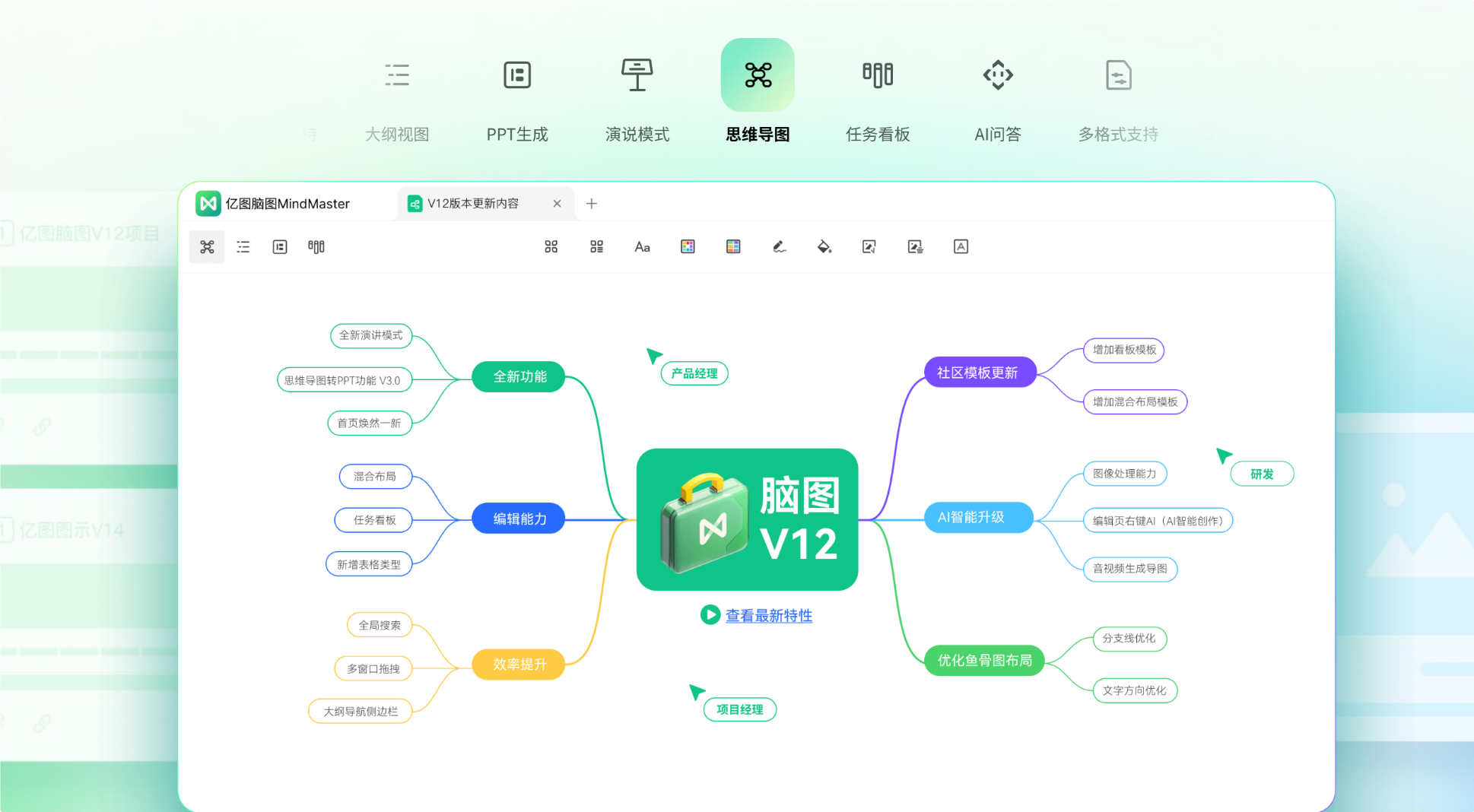
Task: Click the play icon beside 查看最新特性
Action: pyautogui.click(x=710, y=614)
